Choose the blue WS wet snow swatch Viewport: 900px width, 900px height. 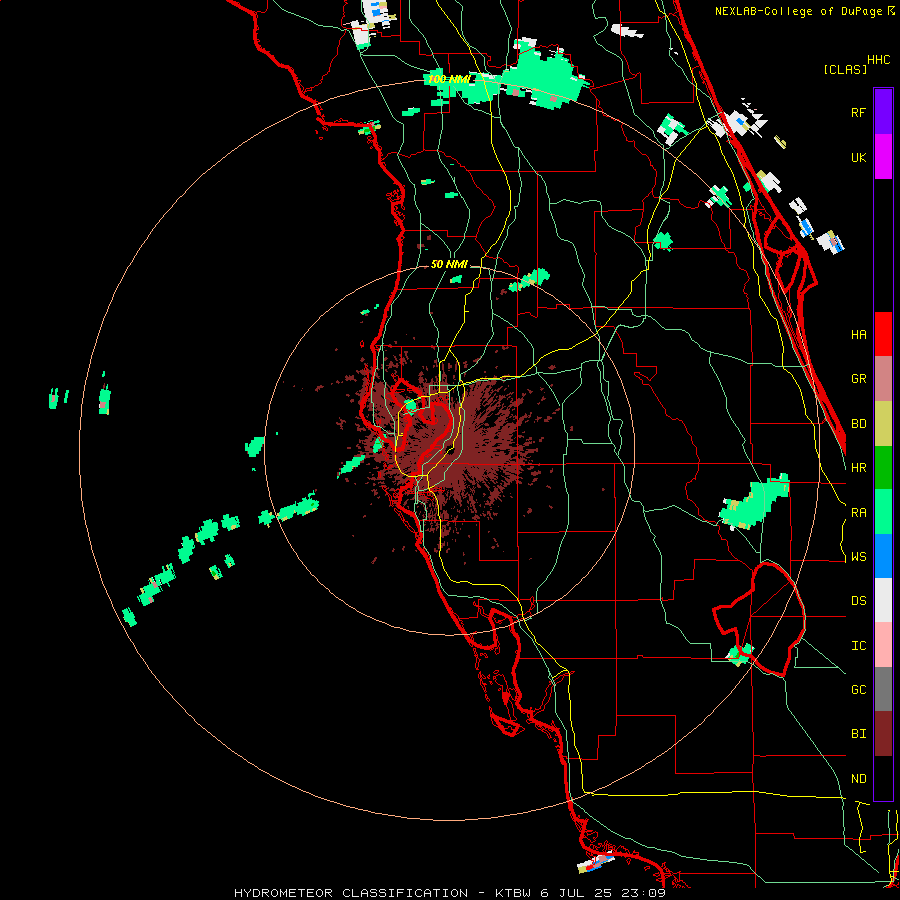point(883,556)
